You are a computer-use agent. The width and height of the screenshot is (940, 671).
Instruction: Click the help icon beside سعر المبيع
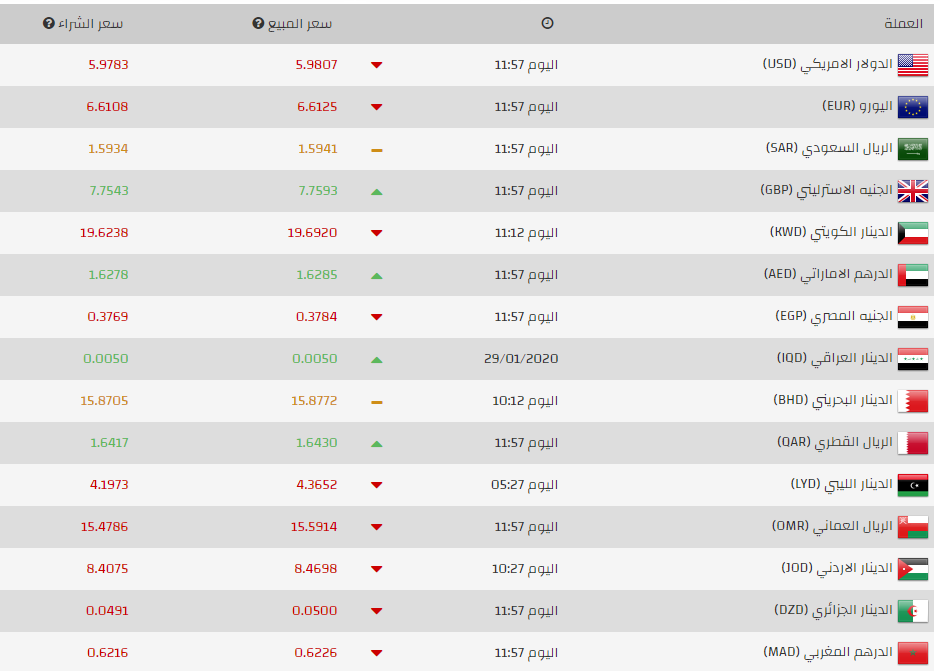click(258, 23)
